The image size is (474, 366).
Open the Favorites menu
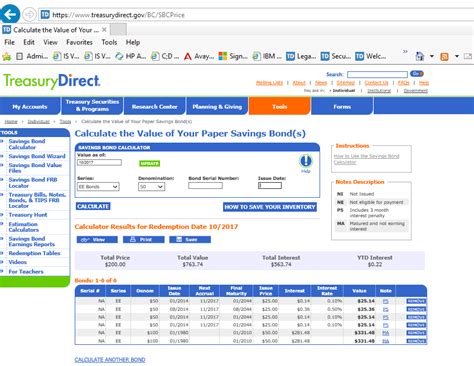point(79,42)
